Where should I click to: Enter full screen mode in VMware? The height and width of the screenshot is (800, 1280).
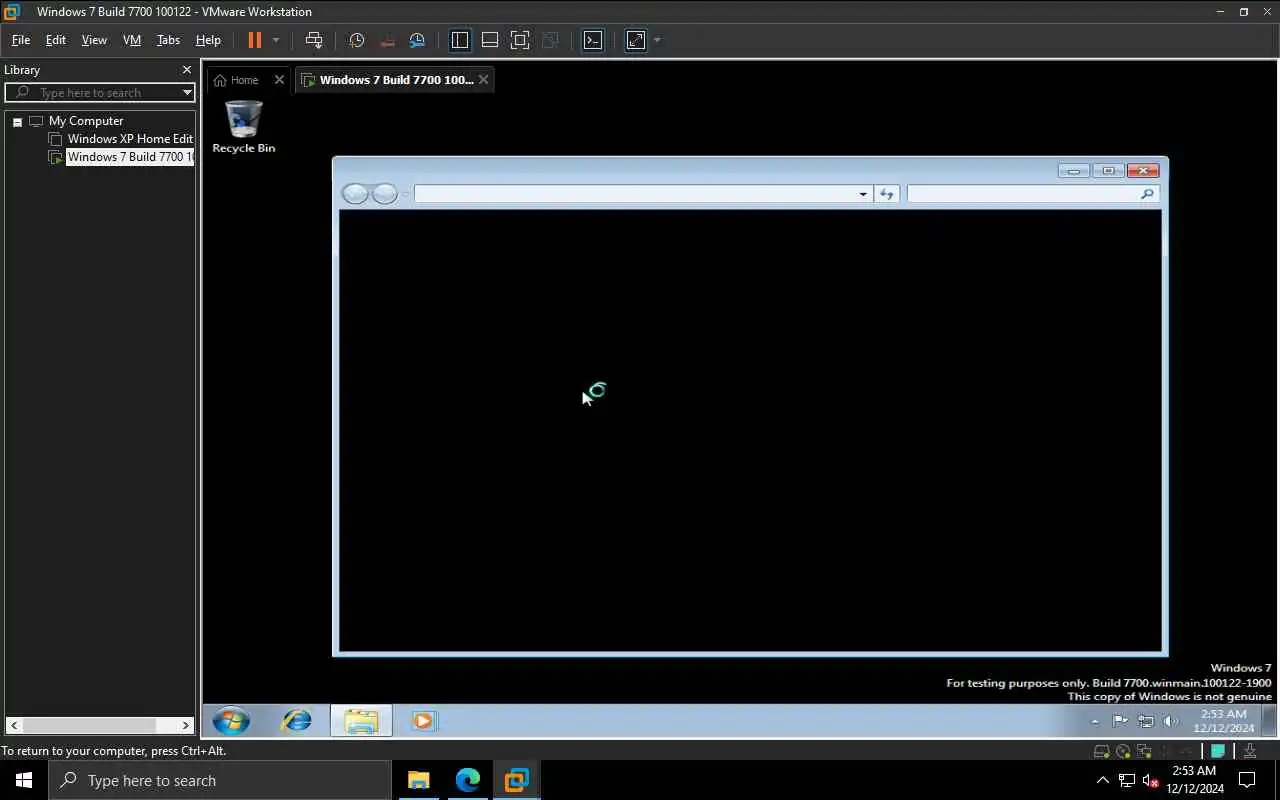pyautogui.click(x=520, y=40)
